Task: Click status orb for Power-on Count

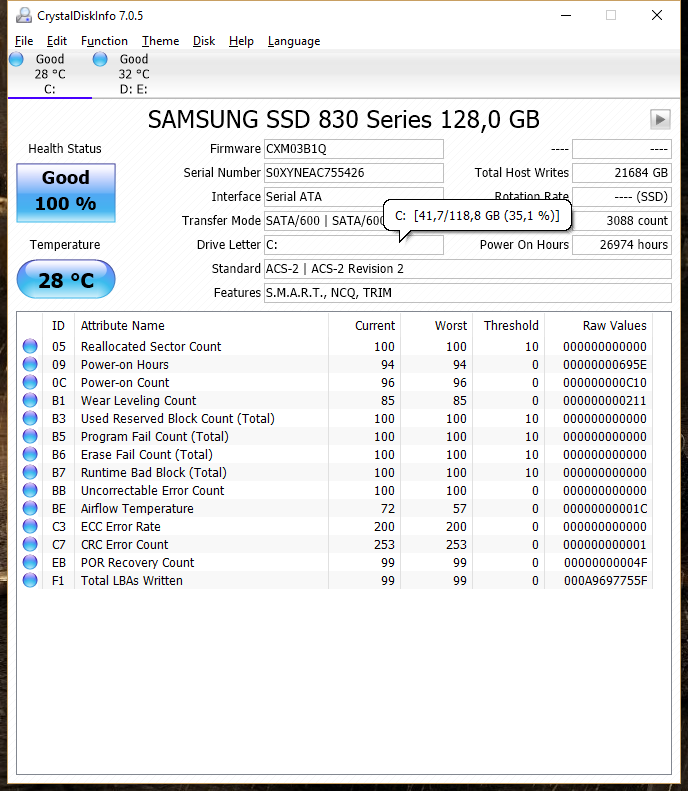Action: pos(30,382)
